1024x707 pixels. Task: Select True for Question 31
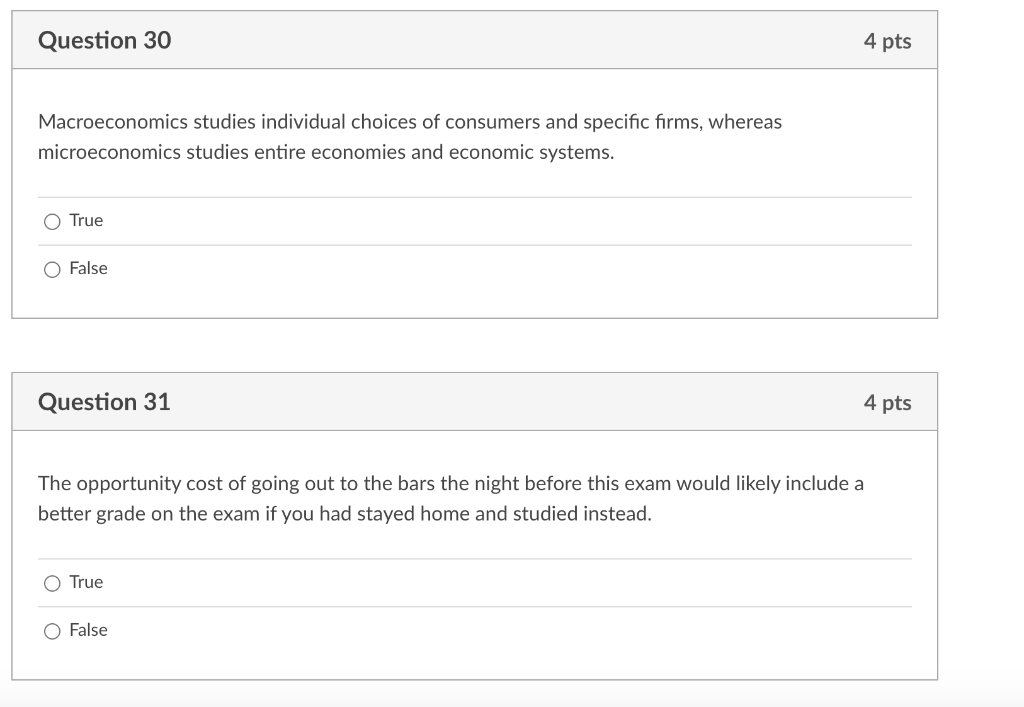52,583
